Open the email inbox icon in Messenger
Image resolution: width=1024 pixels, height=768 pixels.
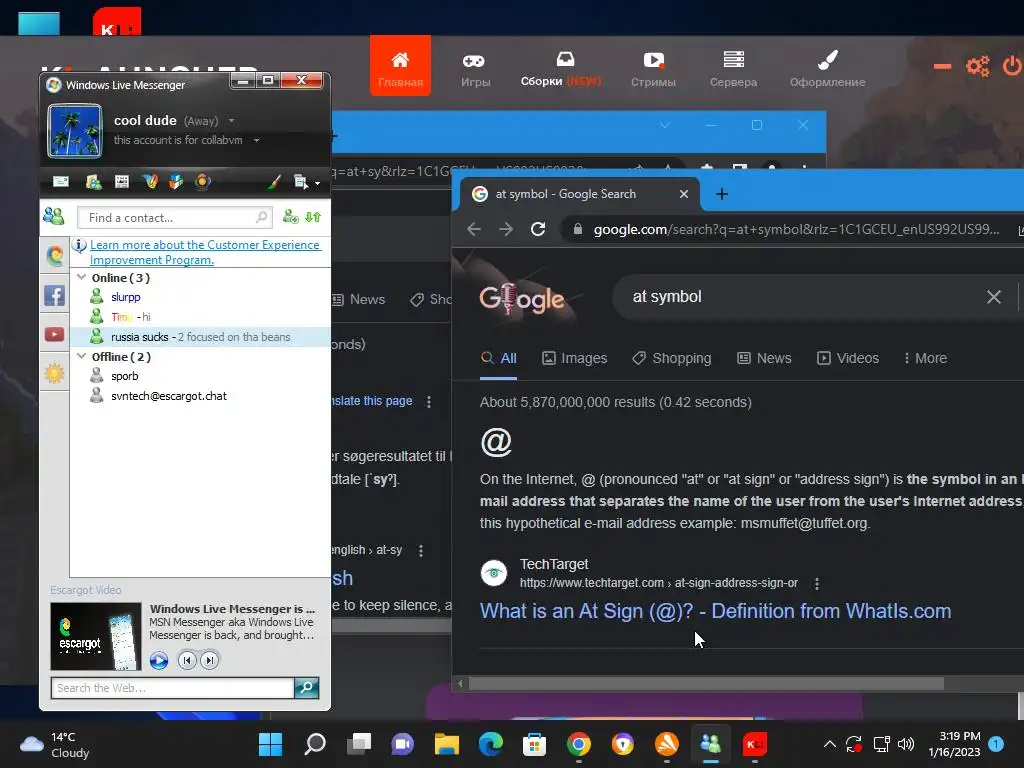click(61, 182)
